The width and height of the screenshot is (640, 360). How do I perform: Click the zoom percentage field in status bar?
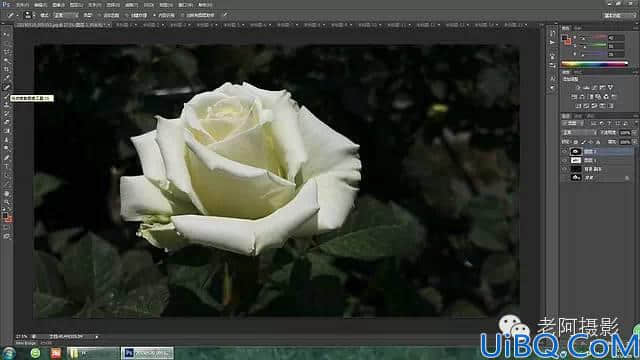22,337
